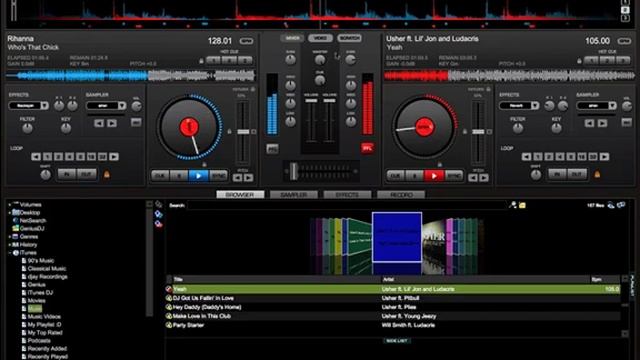The image size is (640, 360).
Task: Click the crossfader handle
Action: pos(293,171)
